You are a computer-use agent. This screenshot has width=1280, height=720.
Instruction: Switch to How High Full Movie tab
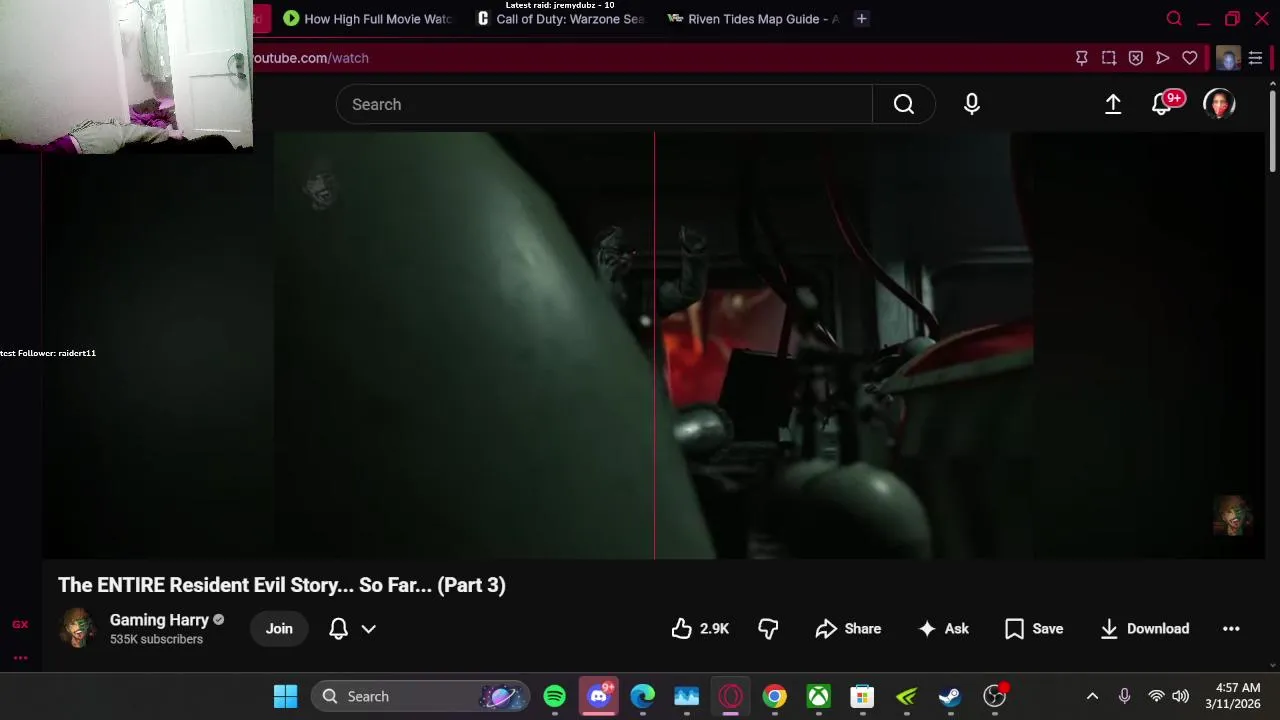tap(367, 19)
